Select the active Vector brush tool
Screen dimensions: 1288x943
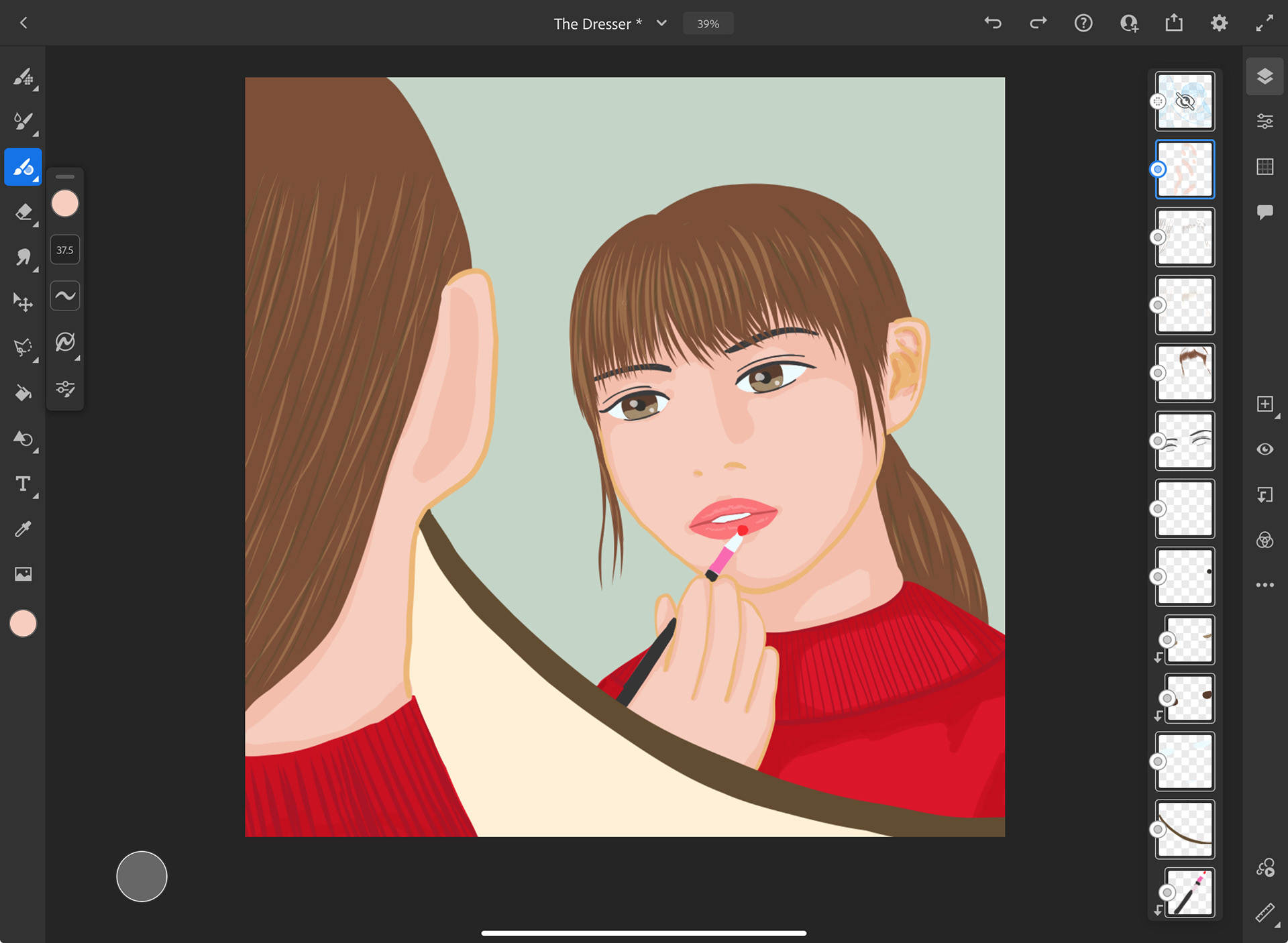23,167
